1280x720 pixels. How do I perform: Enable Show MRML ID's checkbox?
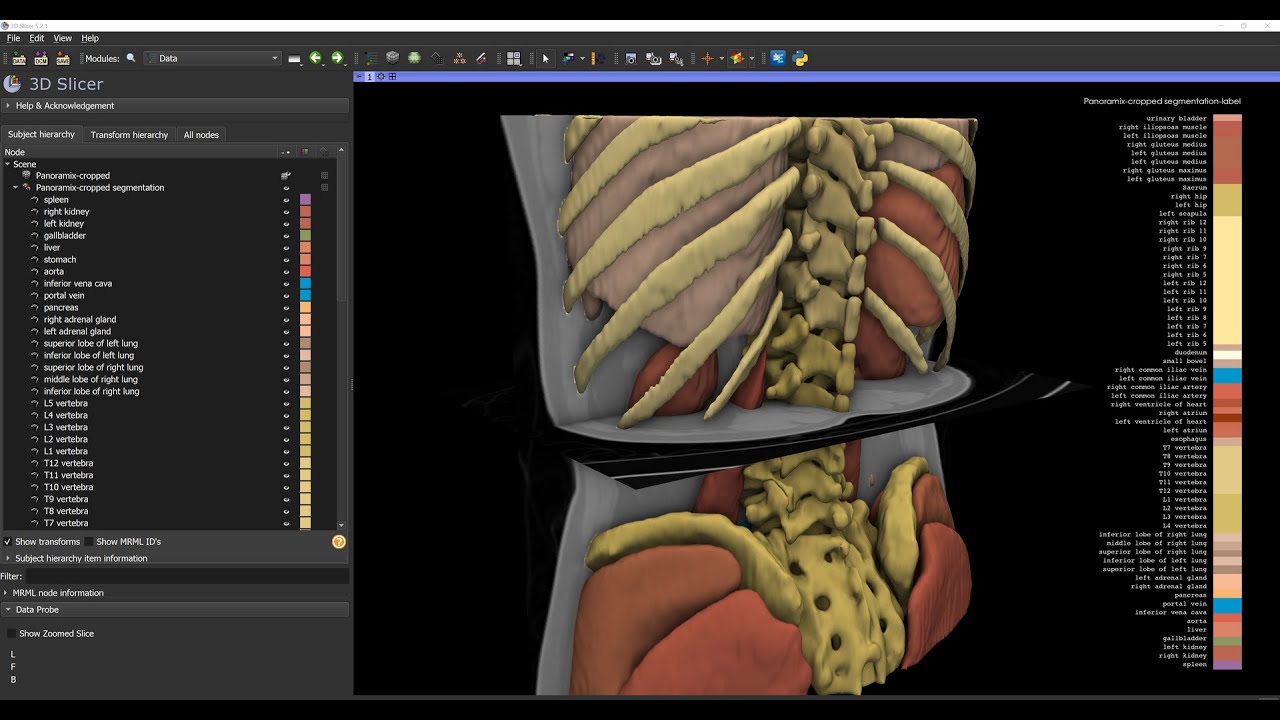(90, 542)
